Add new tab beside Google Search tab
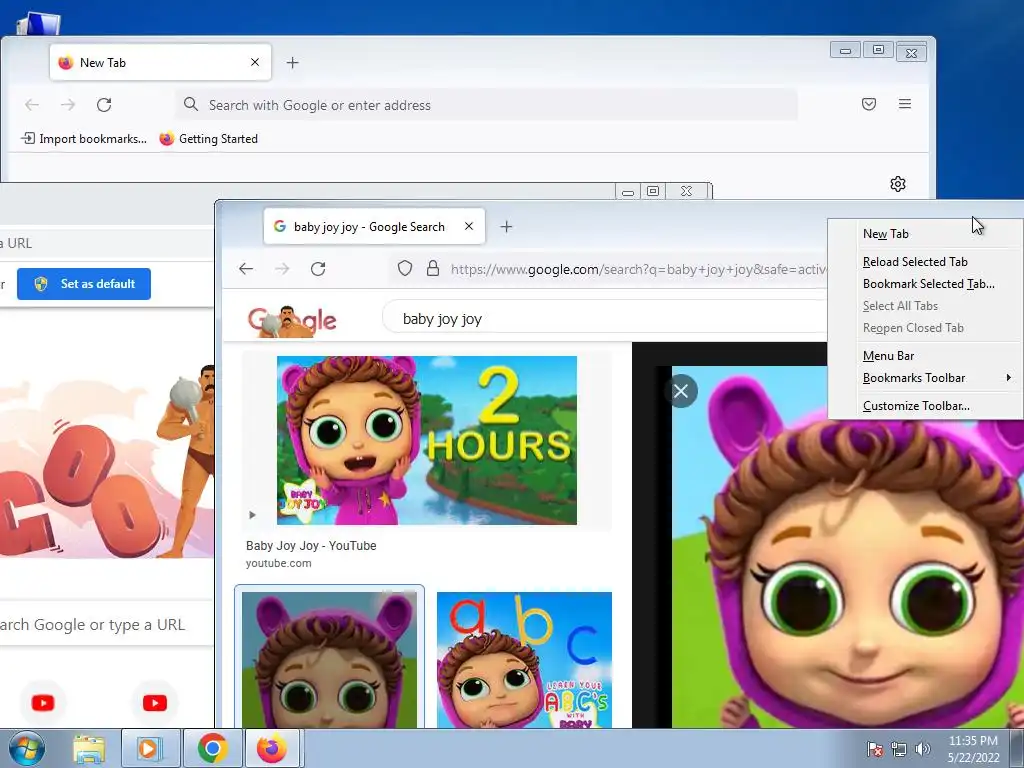The width and height of the screenshot is (1024, 768). click(506, 227)
